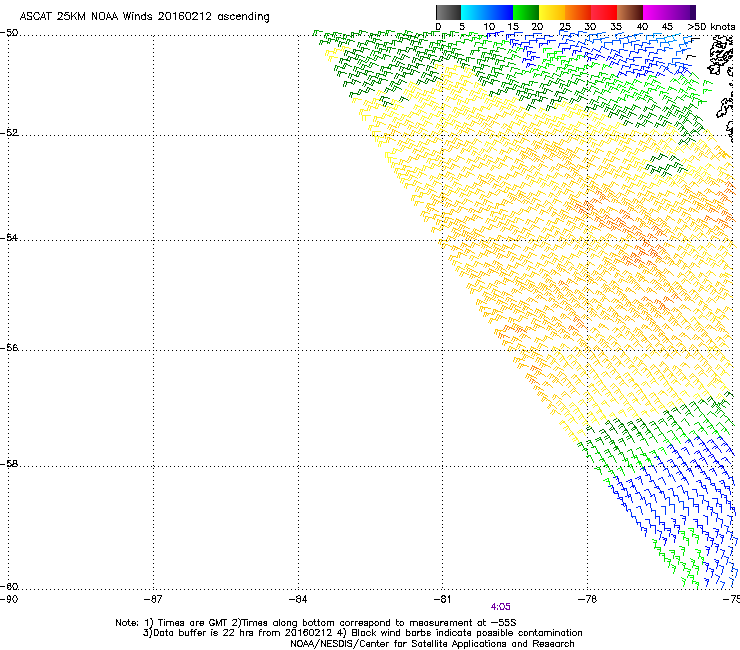Click the purple 4:05 swath time label

[501, 607]
